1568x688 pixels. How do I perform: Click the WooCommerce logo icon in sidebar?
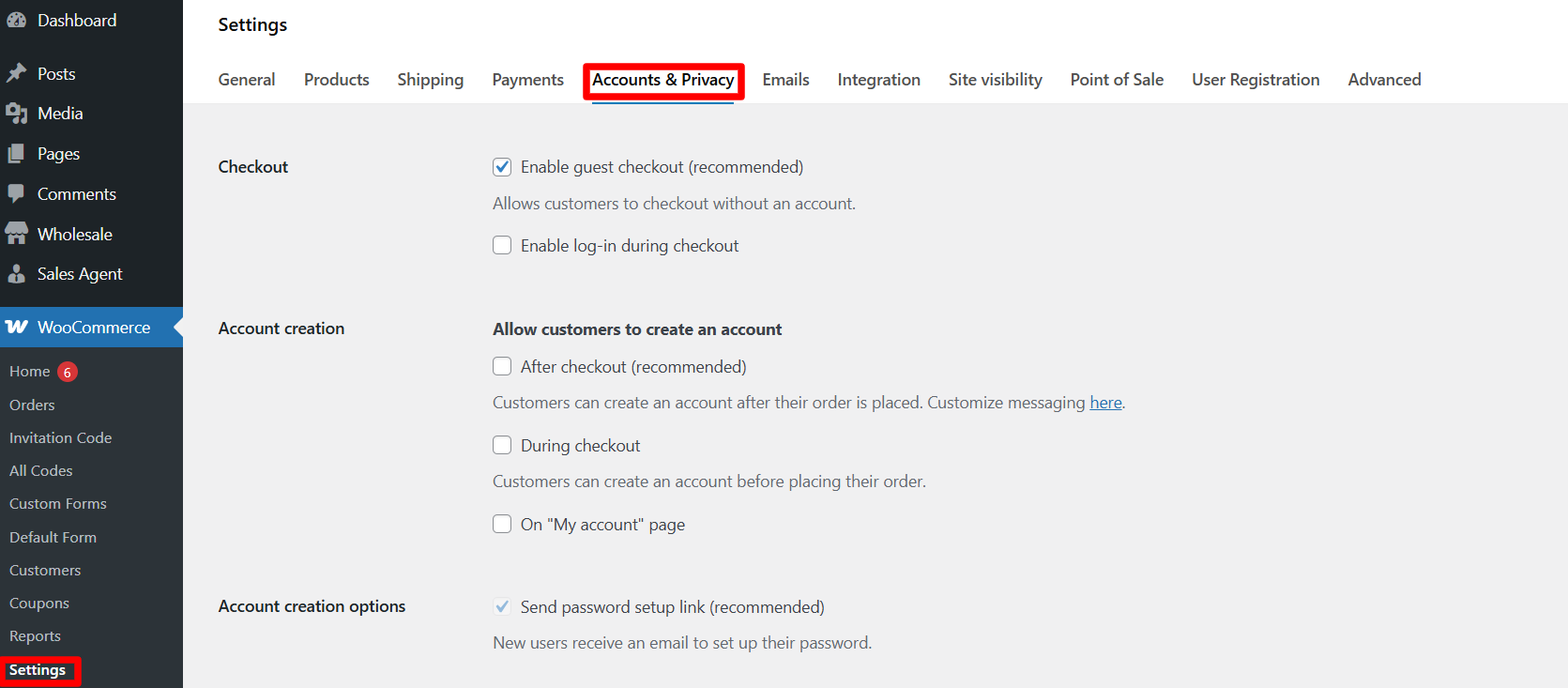[18, 327]
